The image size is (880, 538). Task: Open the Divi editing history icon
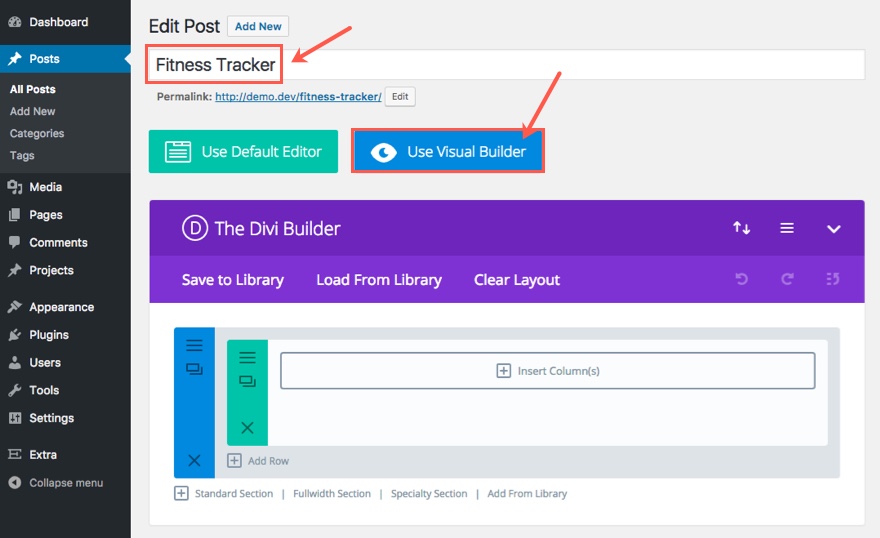833,279
